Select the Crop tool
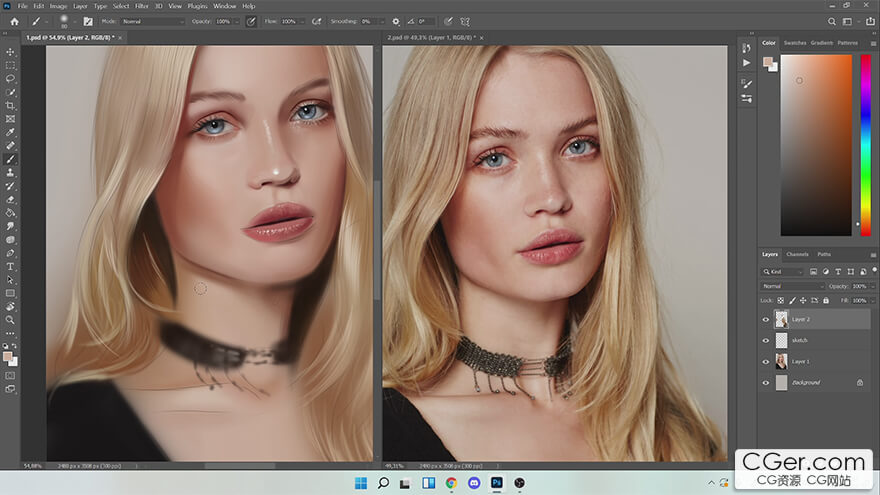Image resolution: width=880 pixels, height=495 pixels. [x=10, y=106]
